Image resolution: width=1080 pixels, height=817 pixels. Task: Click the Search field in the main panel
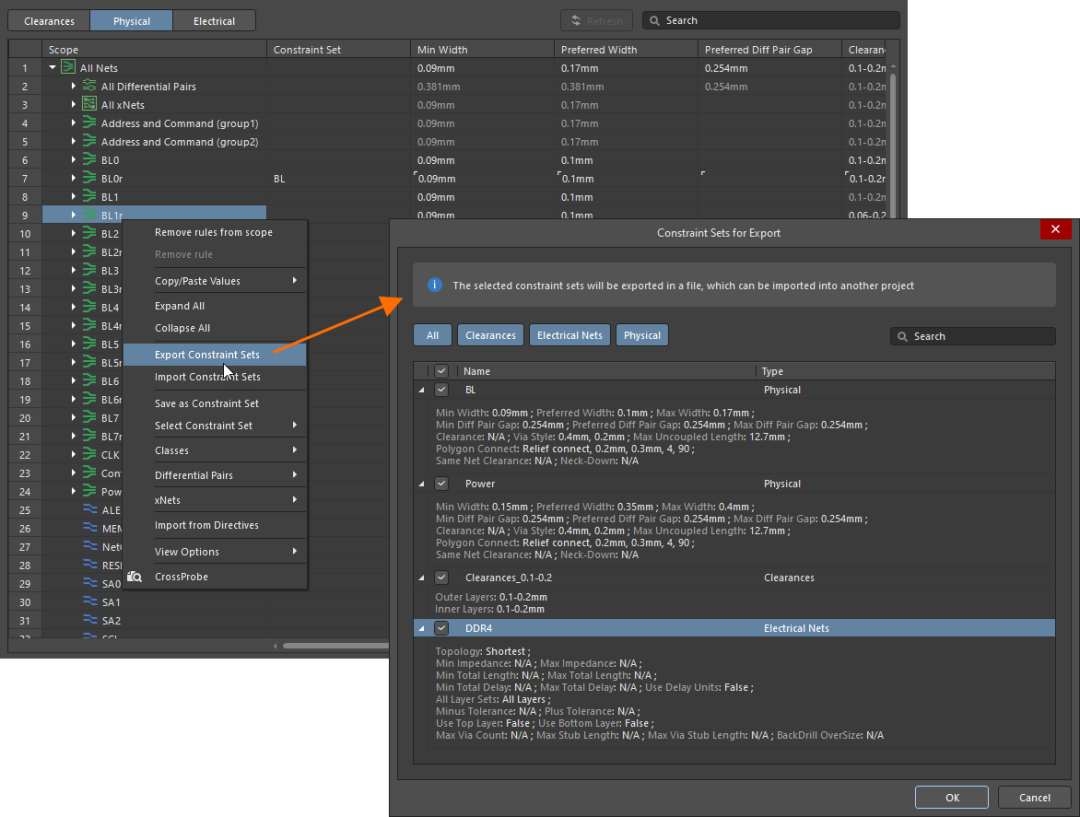tap(771, 21)
